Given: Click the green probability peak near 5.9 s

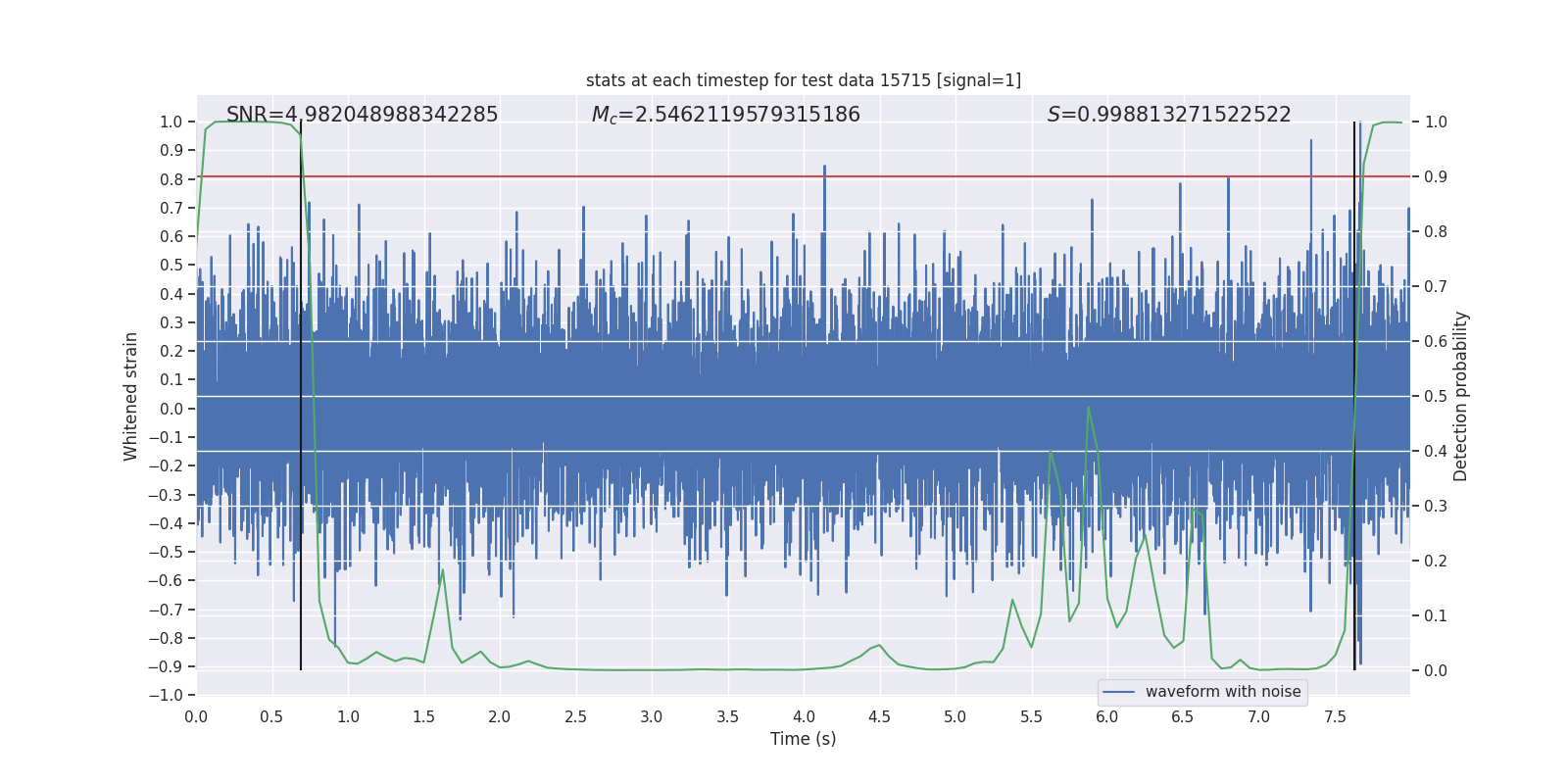Looking at the screenshot, I should 1088,408.
